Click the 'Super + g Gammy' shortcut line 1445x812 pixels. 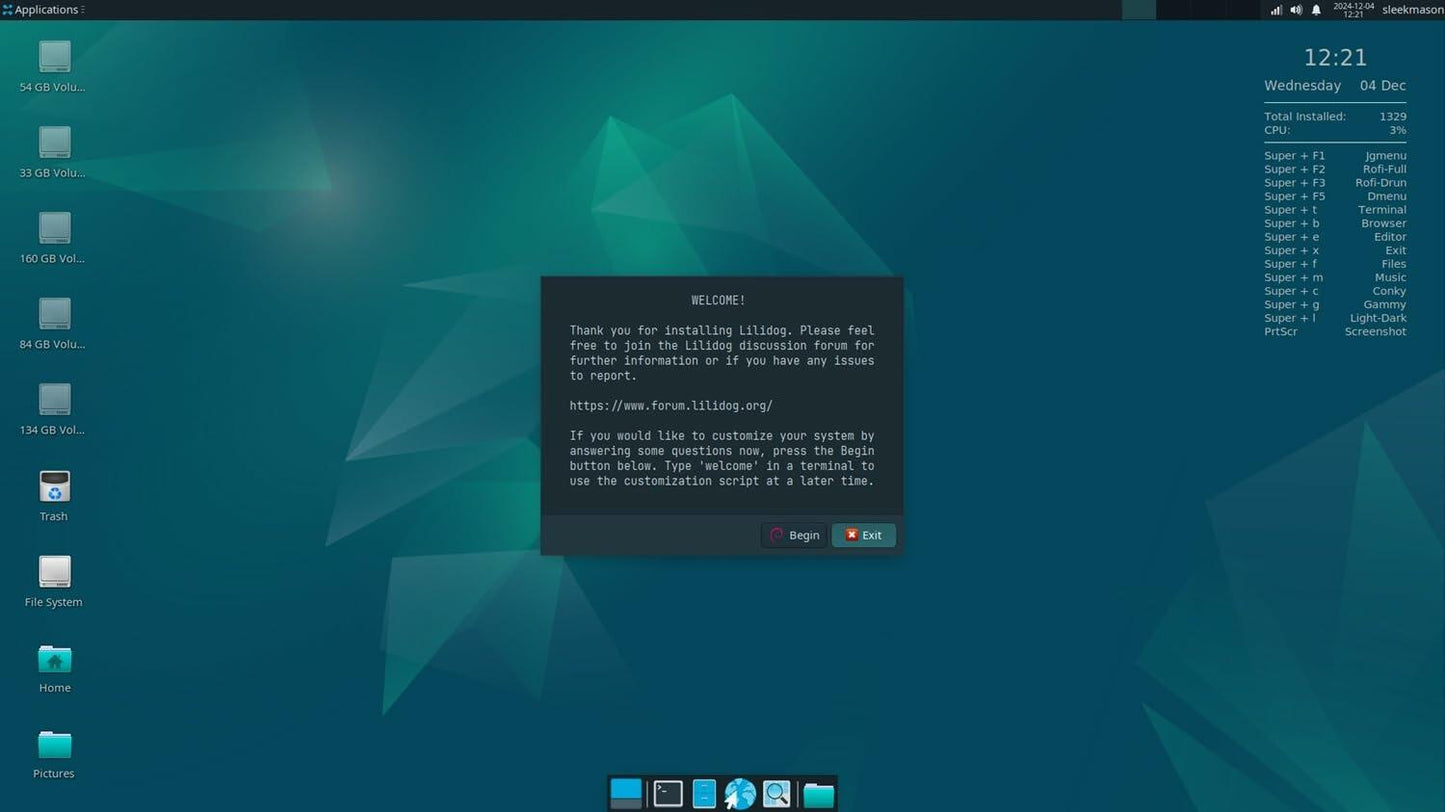click(1335, 304)
